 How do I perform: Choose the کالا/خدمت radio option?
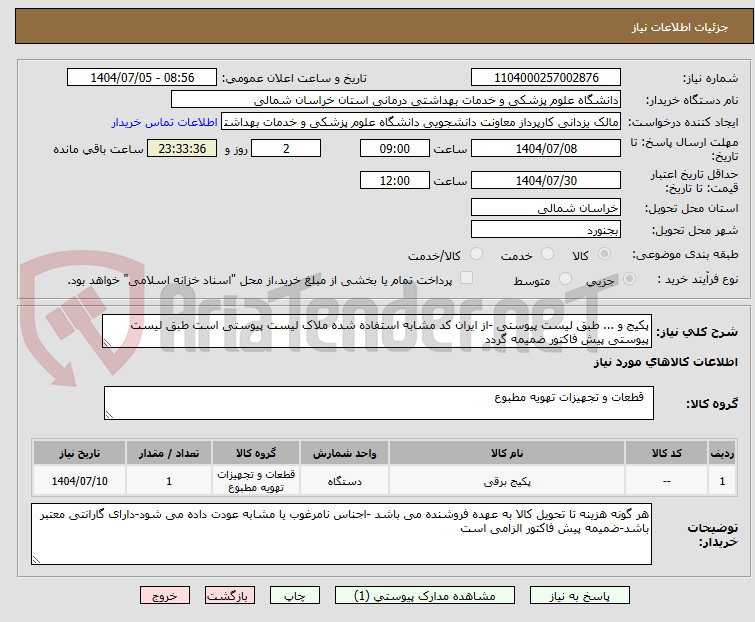pyautogui.click(x=465, y=255)
